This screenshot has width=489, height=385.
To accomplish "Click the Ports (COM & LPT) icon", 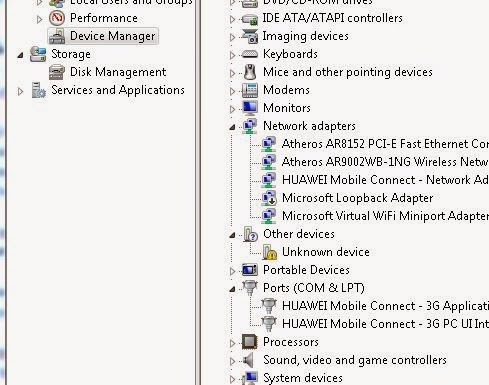I will 250,288.
